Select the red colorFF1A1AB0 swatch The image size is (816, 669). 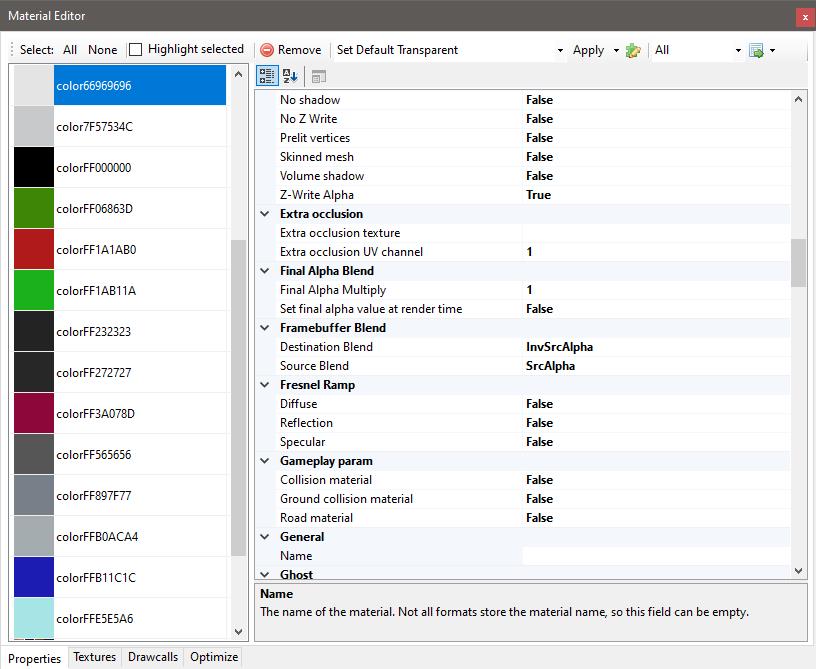(x=34, y=249)
